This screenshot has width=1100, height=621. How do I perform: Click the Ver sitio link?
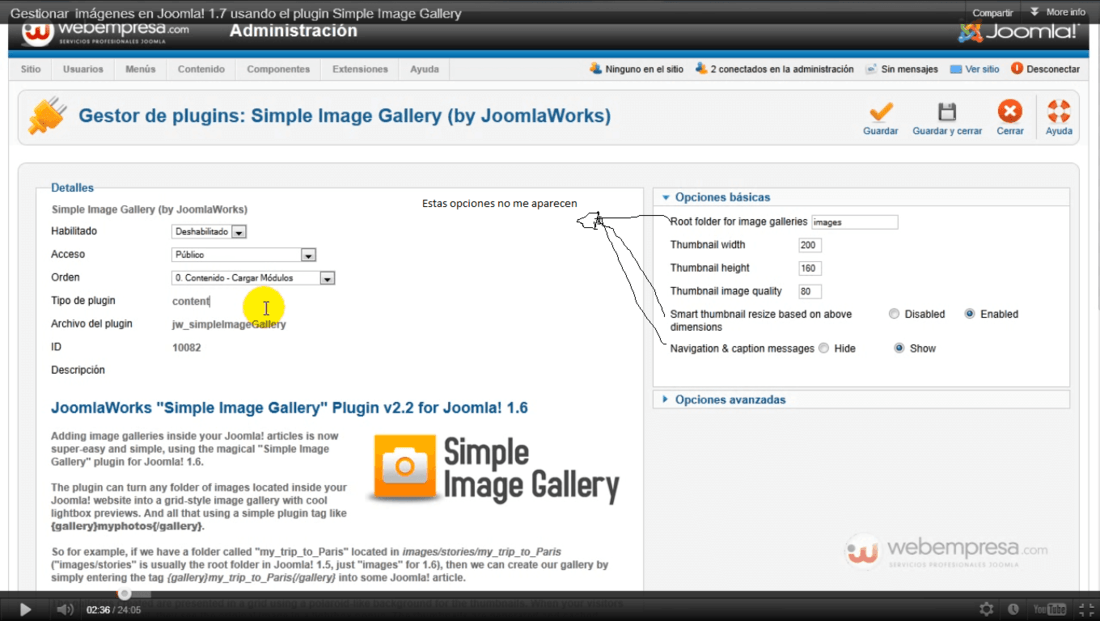point(982,69)
